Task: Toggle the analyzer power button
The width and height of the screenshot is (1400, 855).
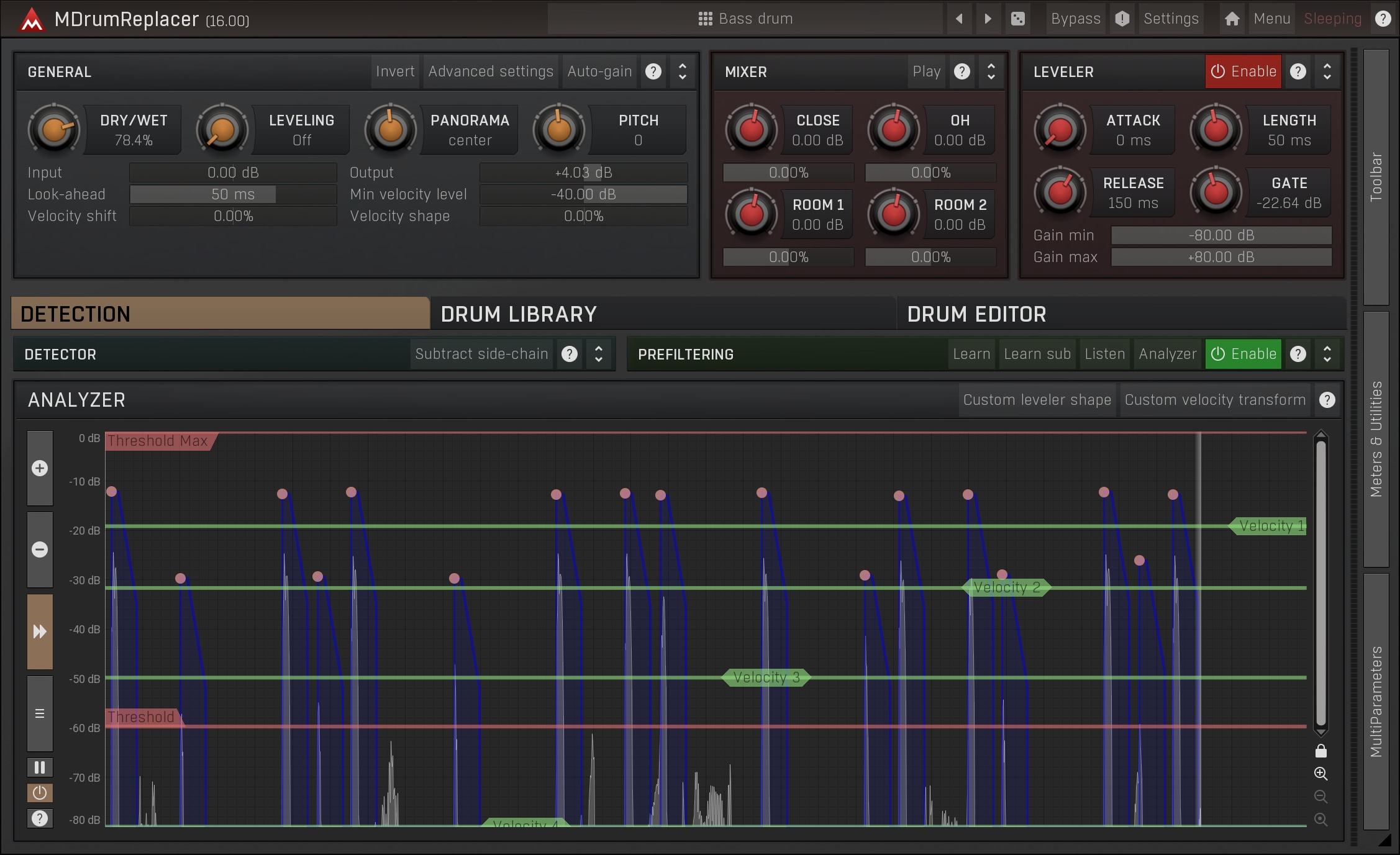Action: pos(40,793)
